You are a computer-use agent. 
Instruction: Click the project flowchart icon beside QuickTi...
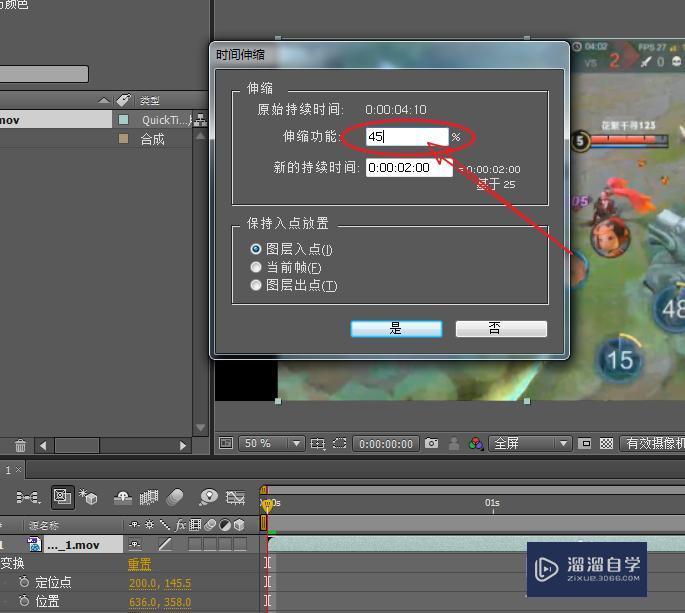click(x=200, y=120)
